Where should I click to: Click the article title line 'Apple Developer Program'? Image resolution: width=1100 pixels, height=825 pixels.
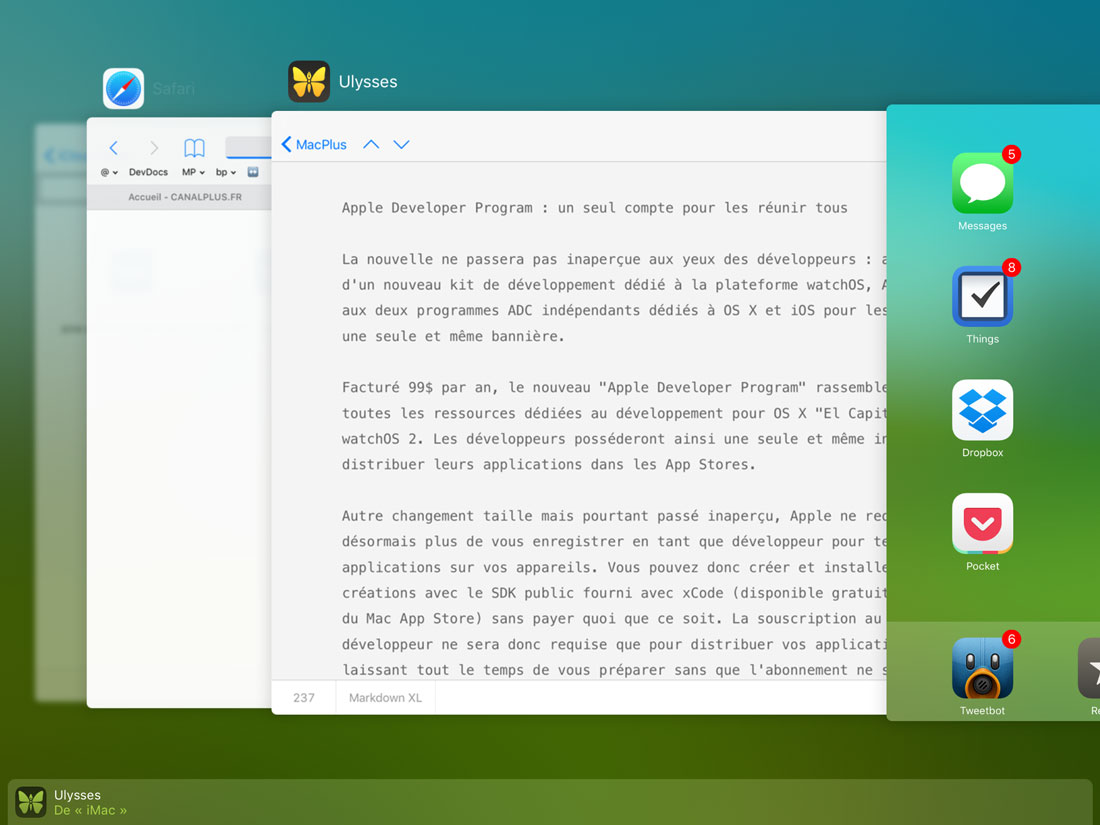pyautogui.click(x=595, y=208)
